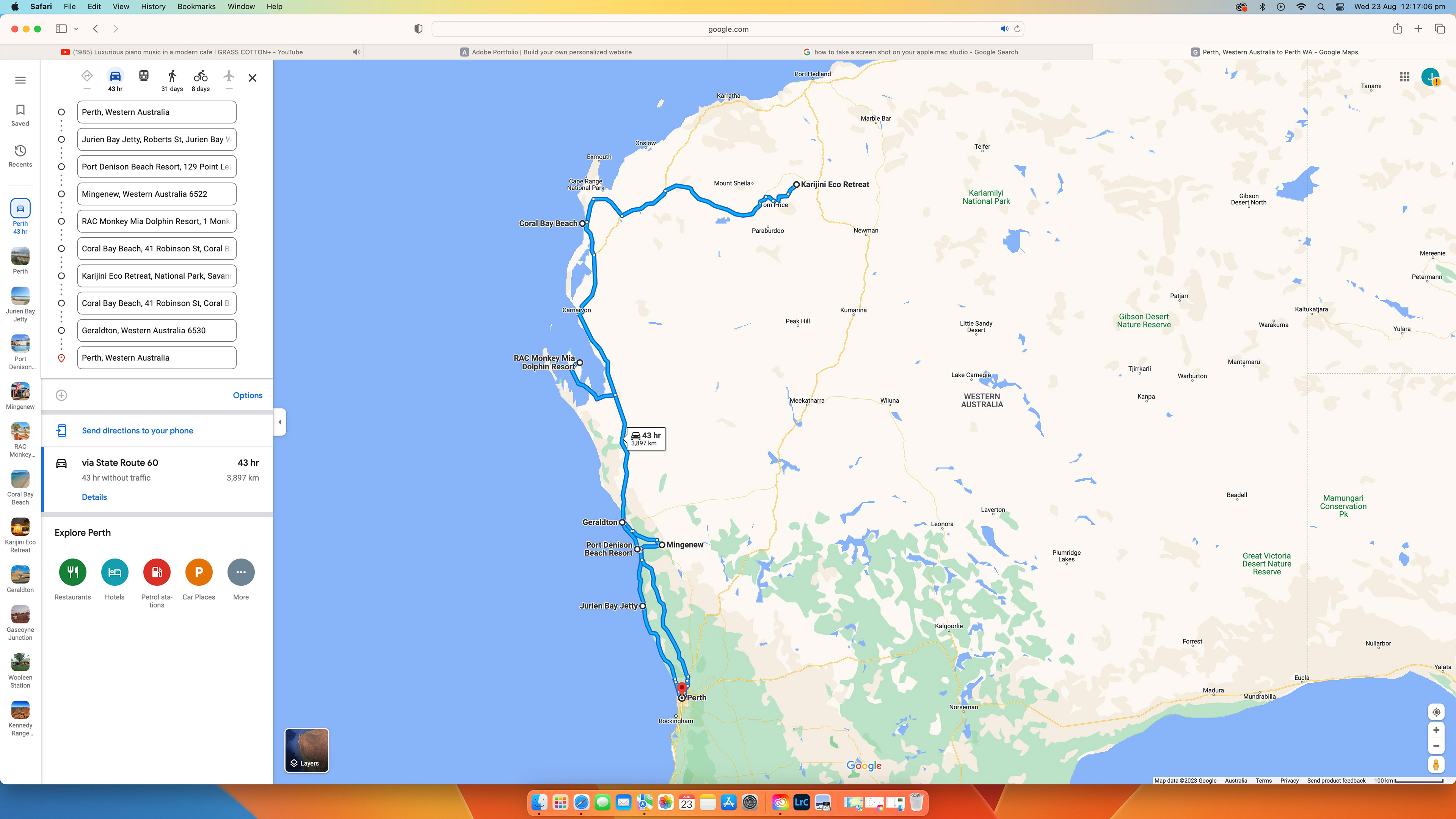This screenshot has width=1456, height=819.
Task: Edit the Jurien Bay Jetty stop field
Action: point(157,140)
